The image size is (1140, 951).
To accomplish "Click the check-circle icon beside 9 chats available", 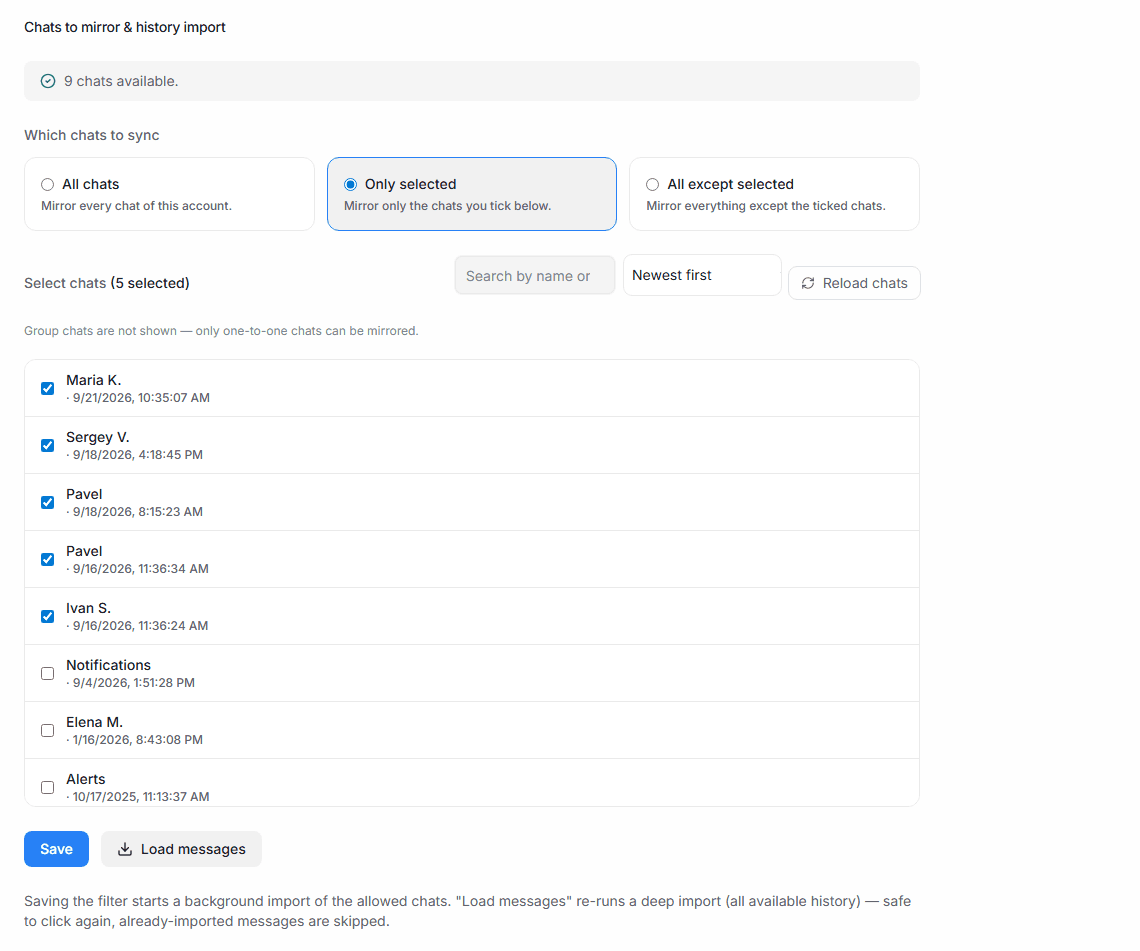I will point(48,81).
